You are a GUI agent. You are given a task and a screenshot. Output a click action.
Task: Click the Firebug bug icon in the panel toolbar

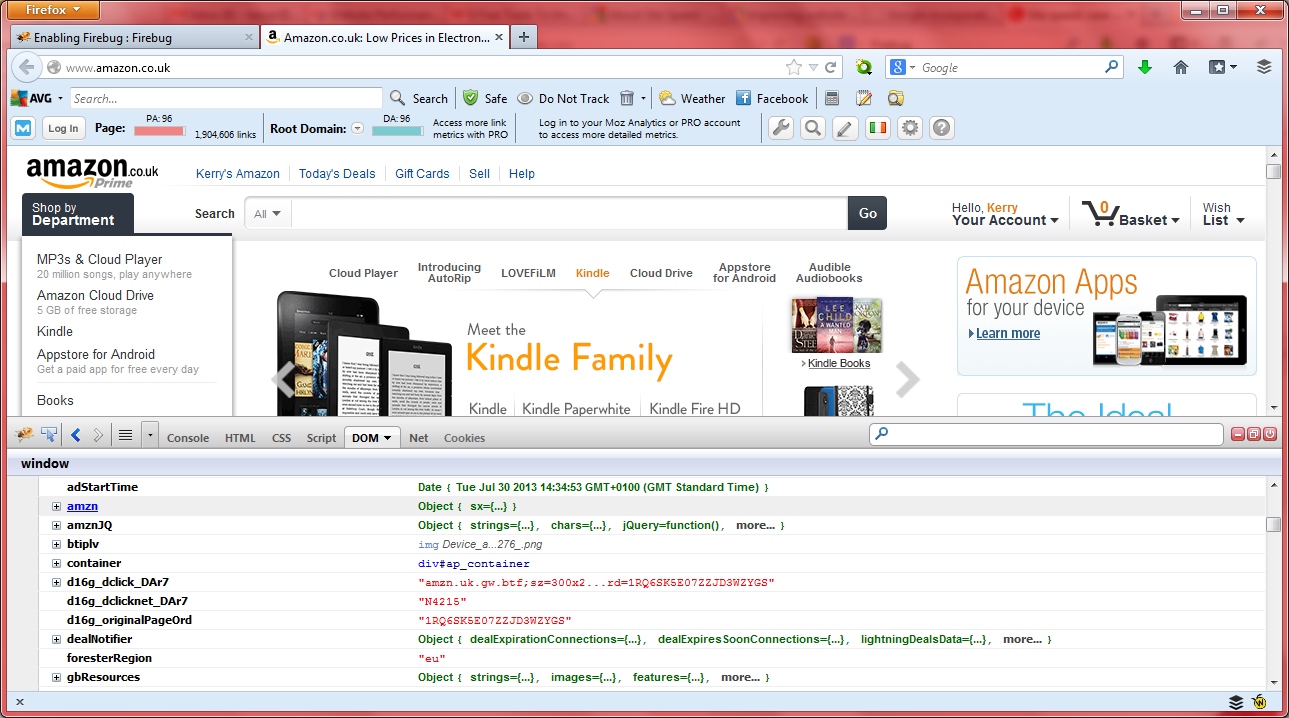click(x=24, y=435)
